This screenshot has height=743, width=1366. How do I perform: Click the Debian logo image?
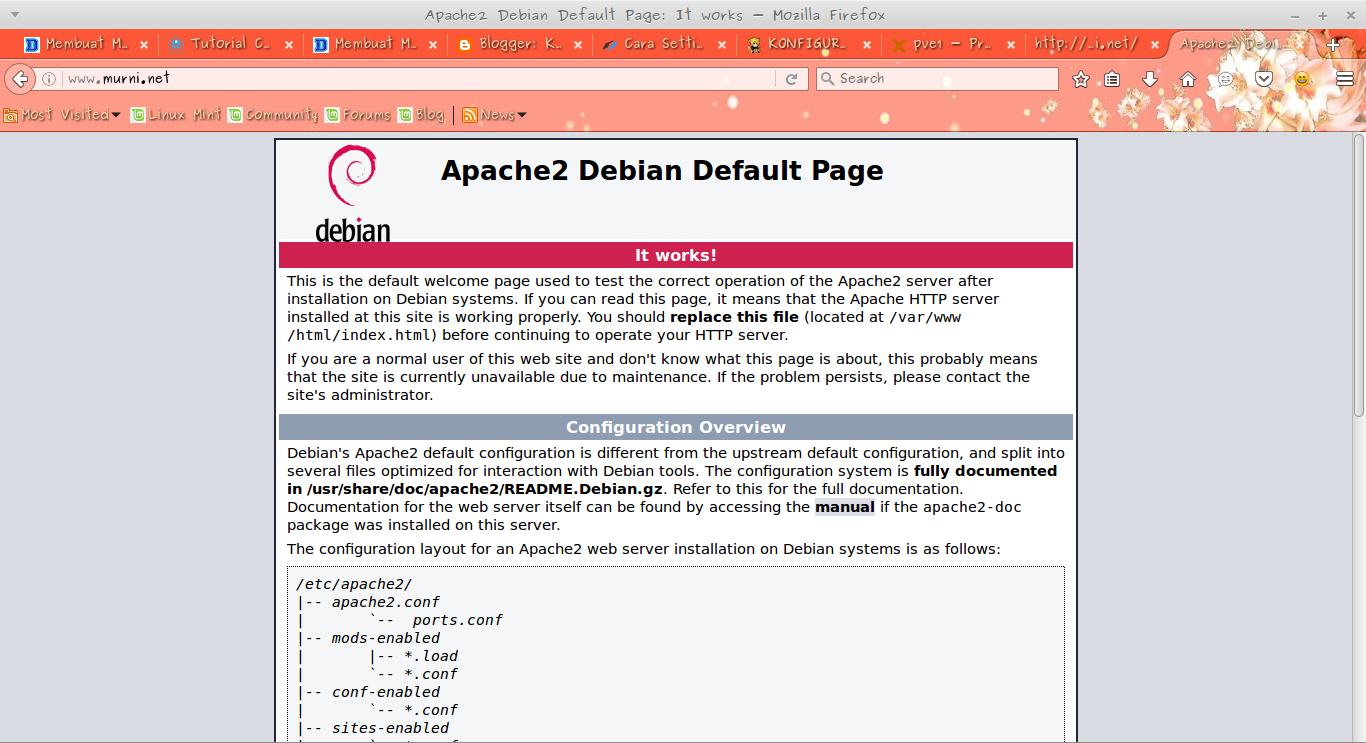point(352,193)
